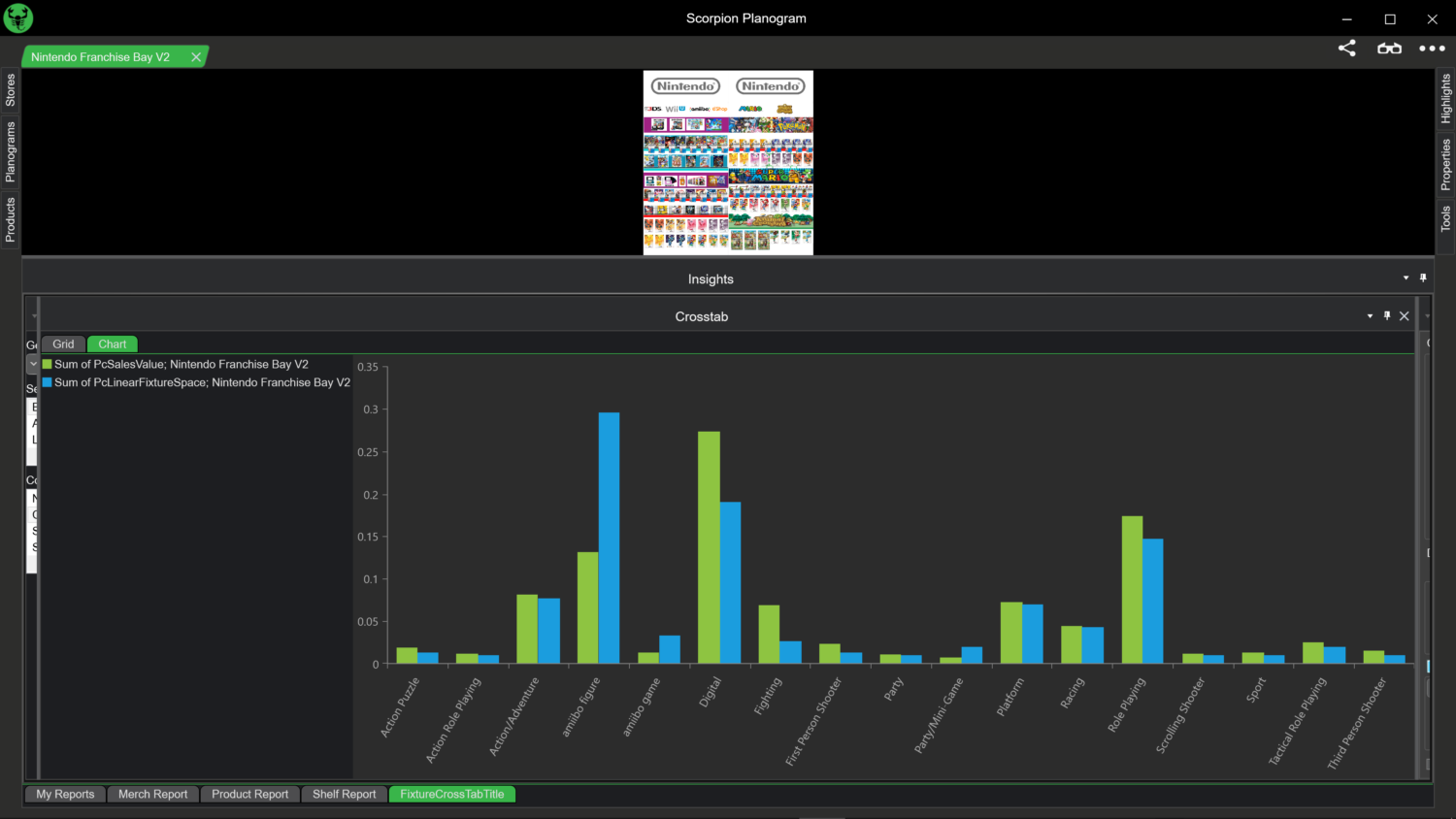Click the blue PcLinearFixtureSpace legend swatch

[48, 383]
